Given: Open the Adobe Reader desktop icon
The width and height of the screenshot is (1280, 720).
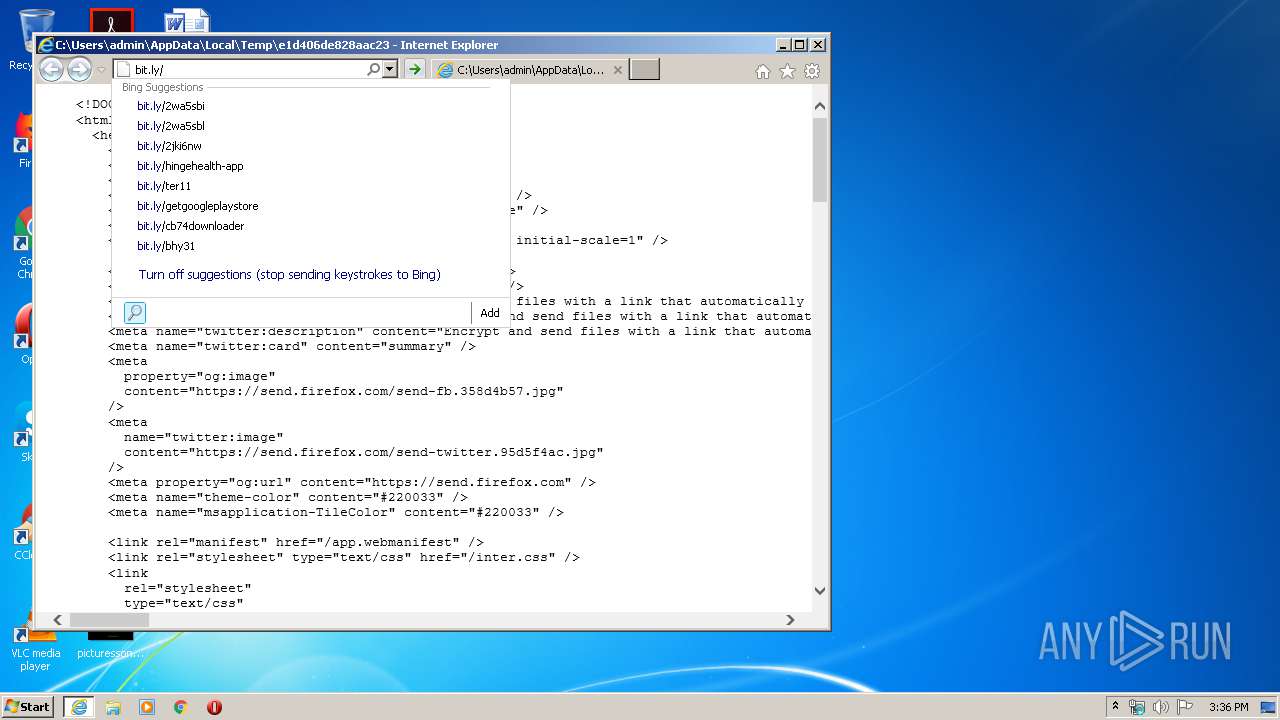Looking at the screenshot, I should (x=111, y=20).
